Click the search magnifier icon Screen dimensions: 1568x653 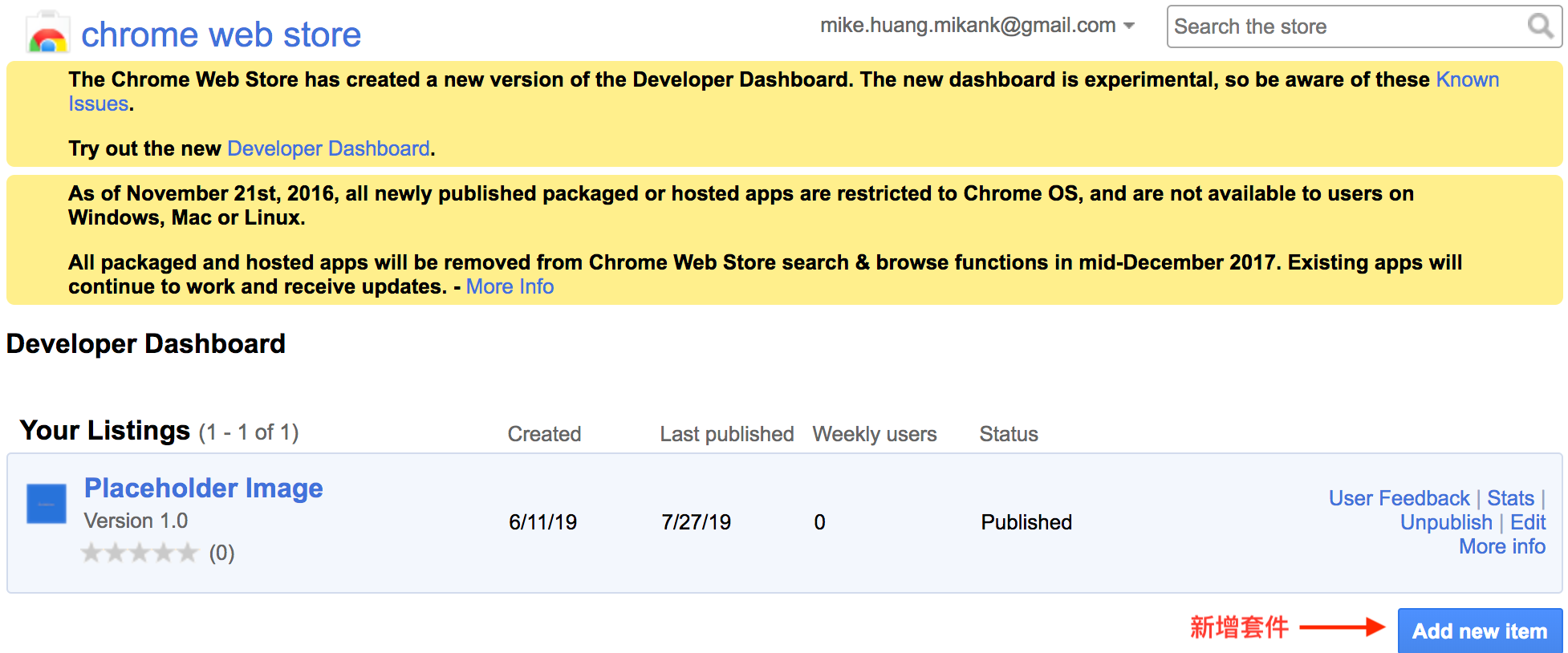point(1539,26)
